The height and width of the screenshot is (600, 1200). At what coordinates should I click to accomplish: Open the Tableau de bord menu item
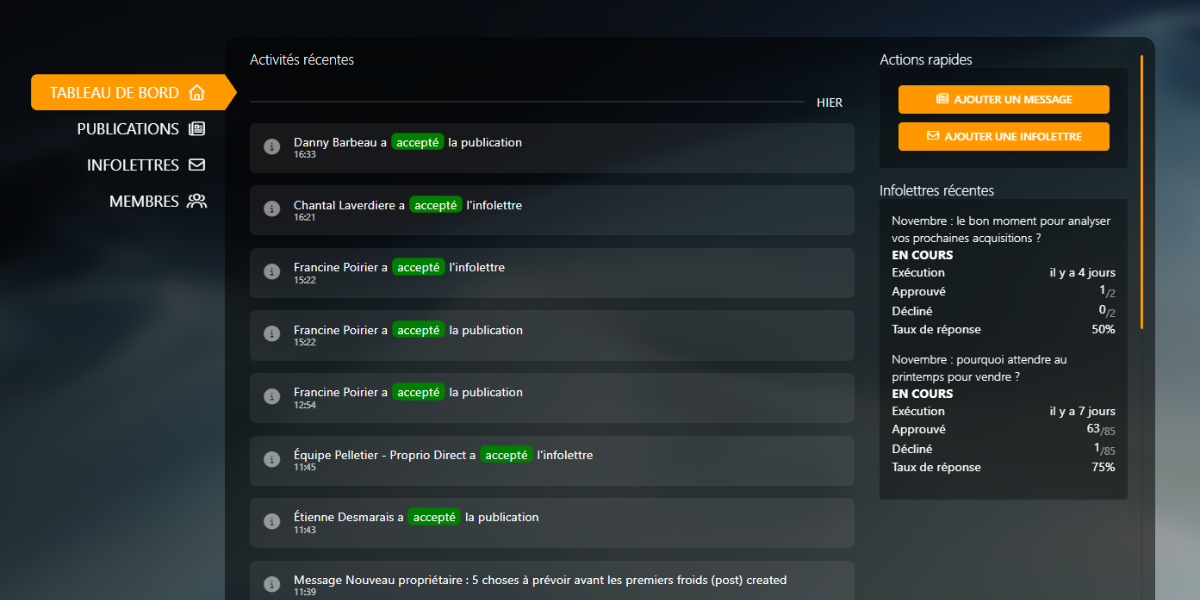click(x=133, y=93)
